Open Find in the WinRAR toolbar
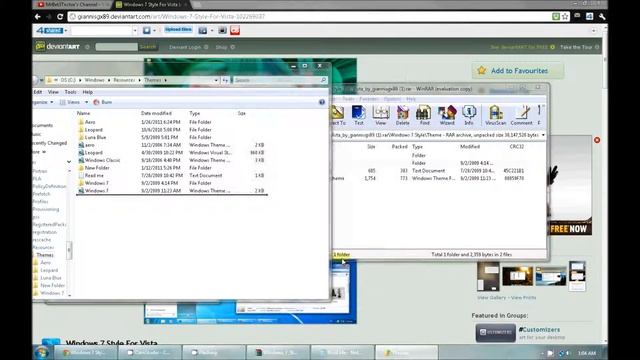Viewport: 640px width, 360px height. coord(424,115)
